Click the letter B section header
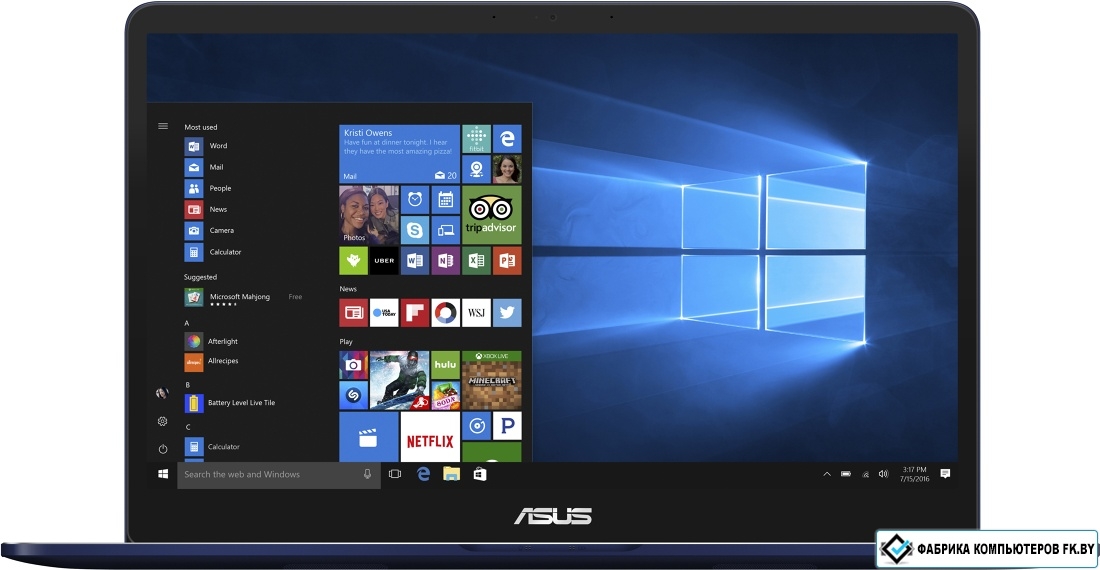This screenshot has height=570, width=1100. coord(187,385)
